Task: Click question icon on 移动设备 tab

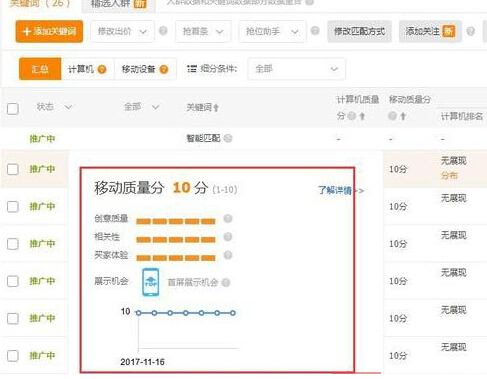Action: click(x=164, y=69)
